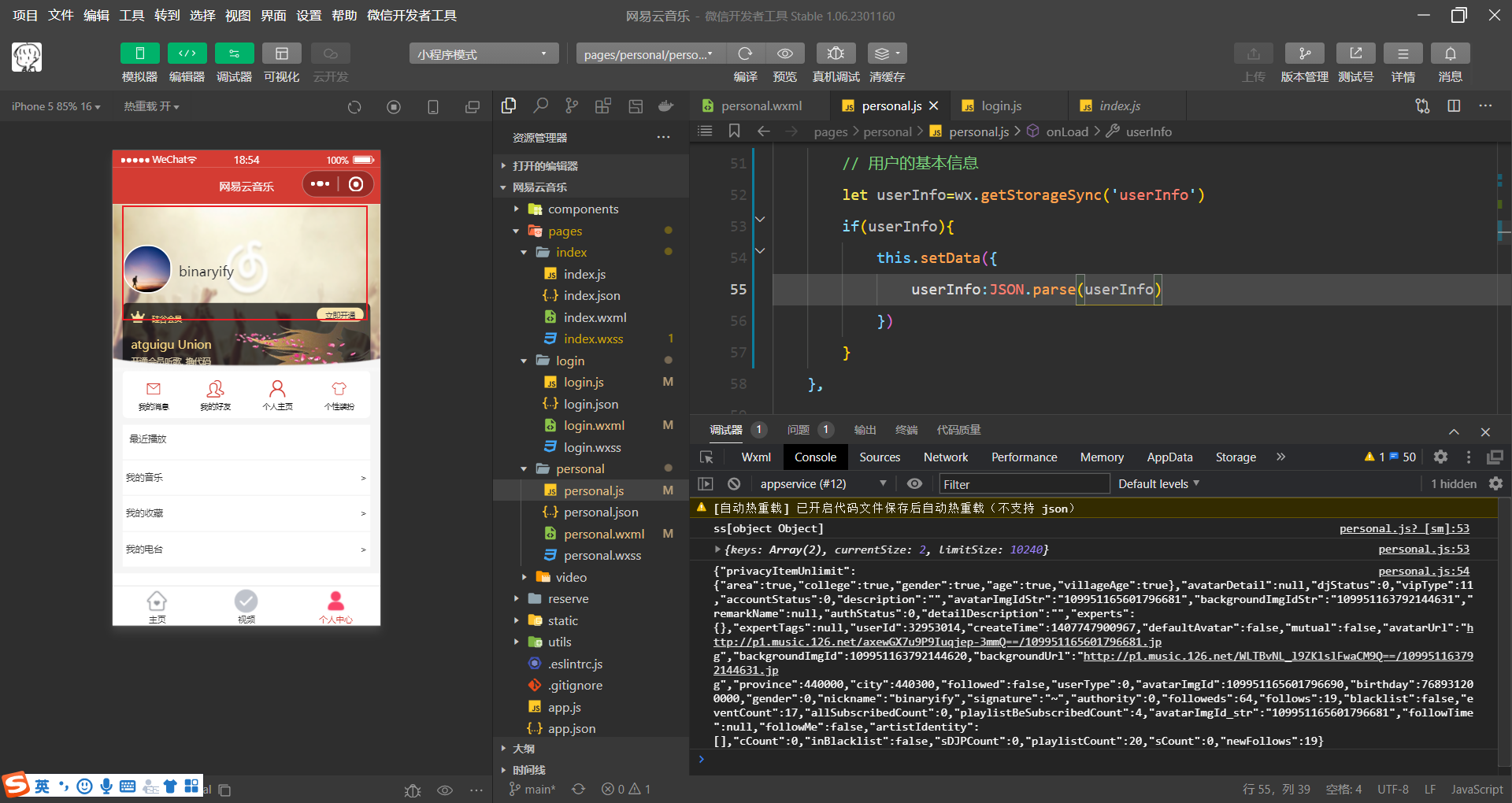
Task: Select the Sources devtools tab
Action: (880, 457)
